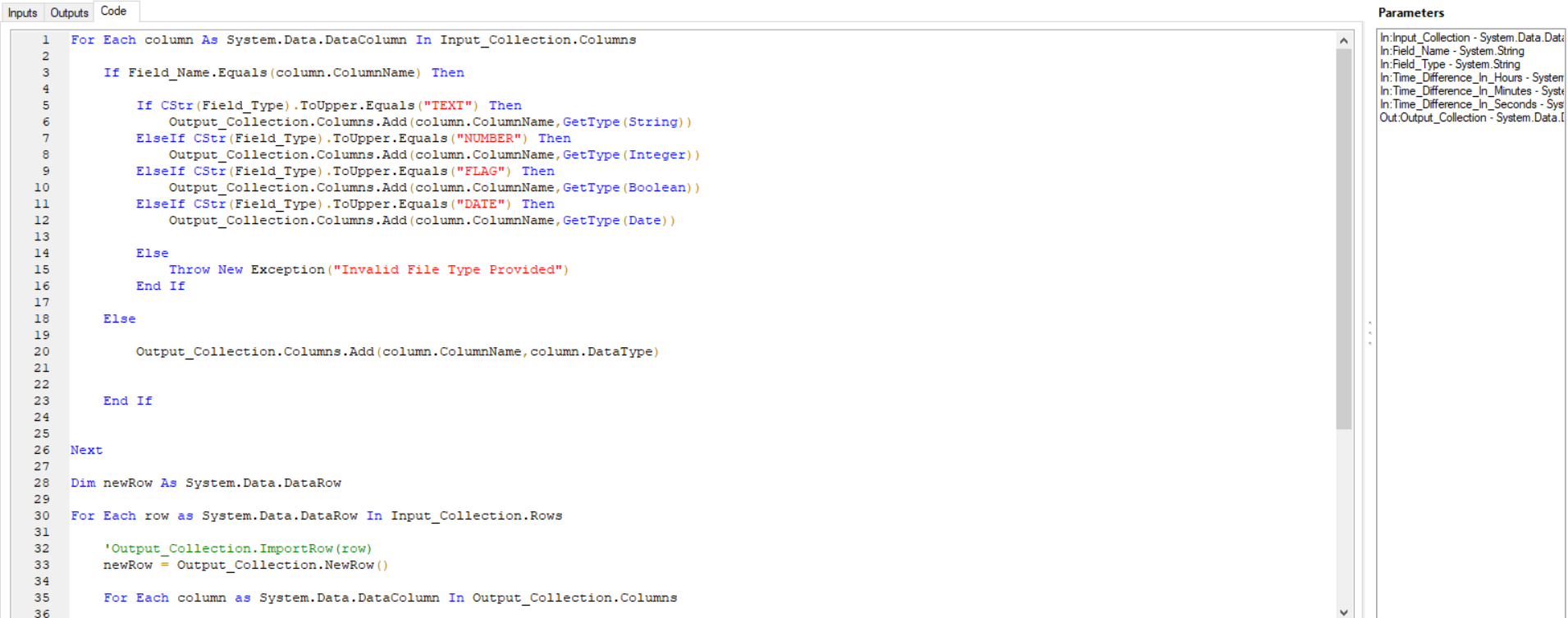
Task: Select In:Field_Name parameter entry
Action: 1451,51
